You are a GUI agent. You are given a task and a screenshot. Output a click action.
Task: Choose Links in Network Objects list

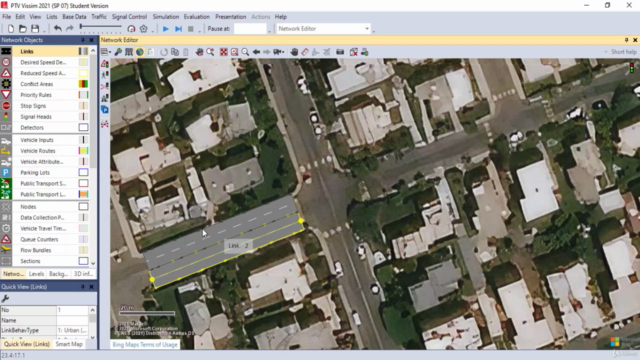click(x=27, y=51)
